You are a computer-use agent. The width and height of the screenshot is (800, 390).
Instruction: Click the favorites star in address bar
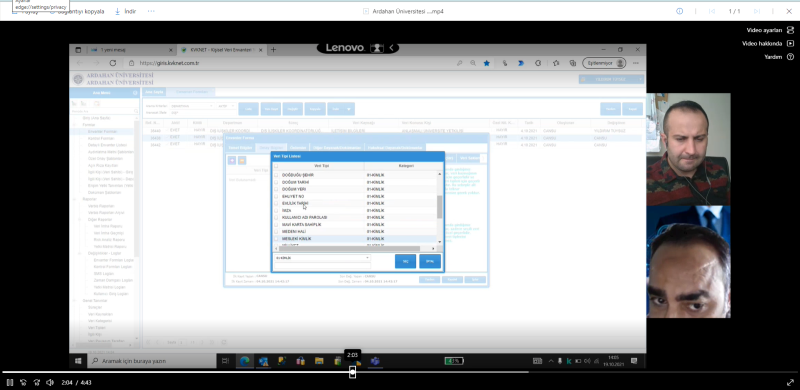[x=487, y=63]
